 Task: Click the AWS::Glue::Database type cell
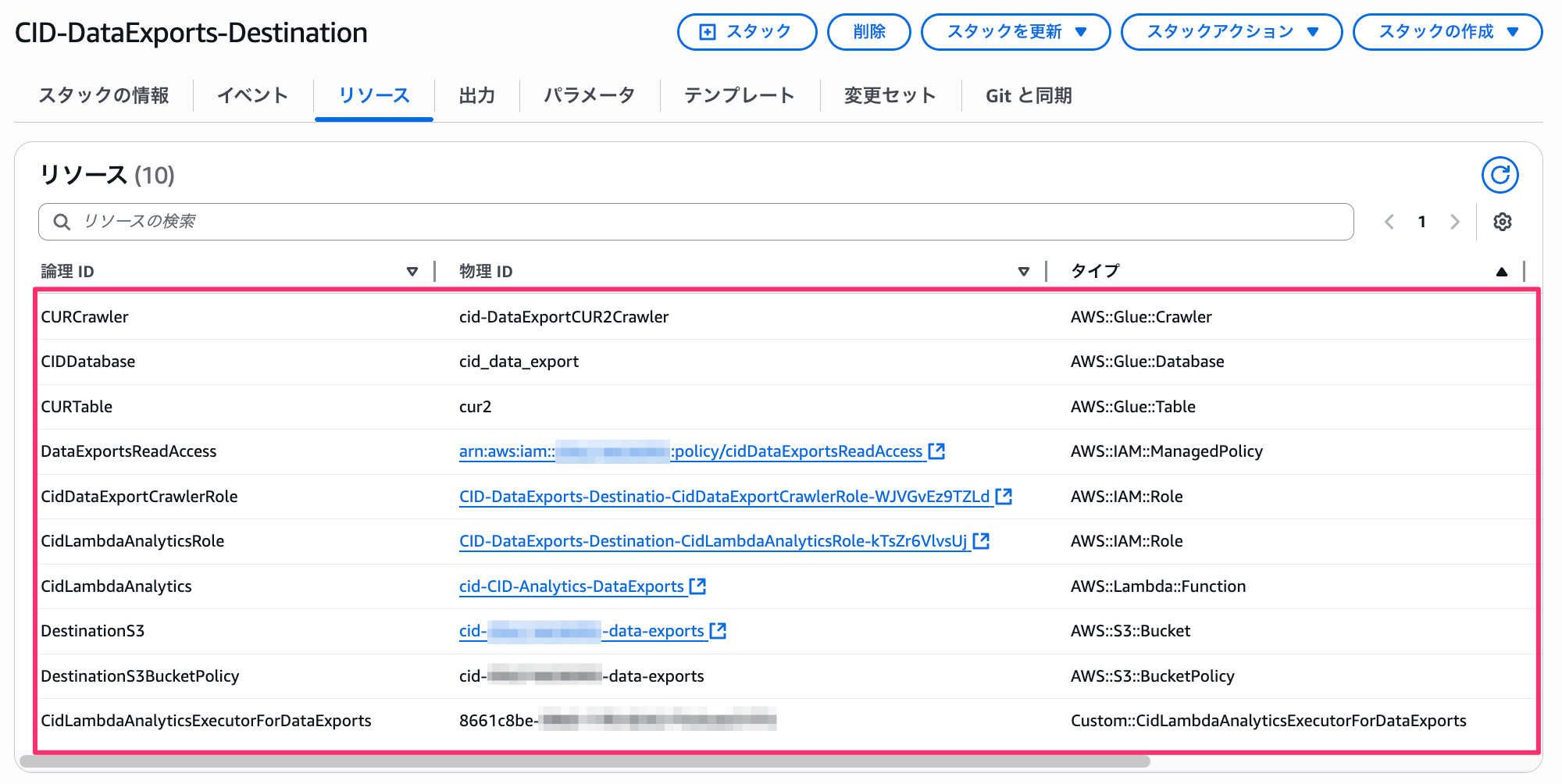click(1147, 362)
